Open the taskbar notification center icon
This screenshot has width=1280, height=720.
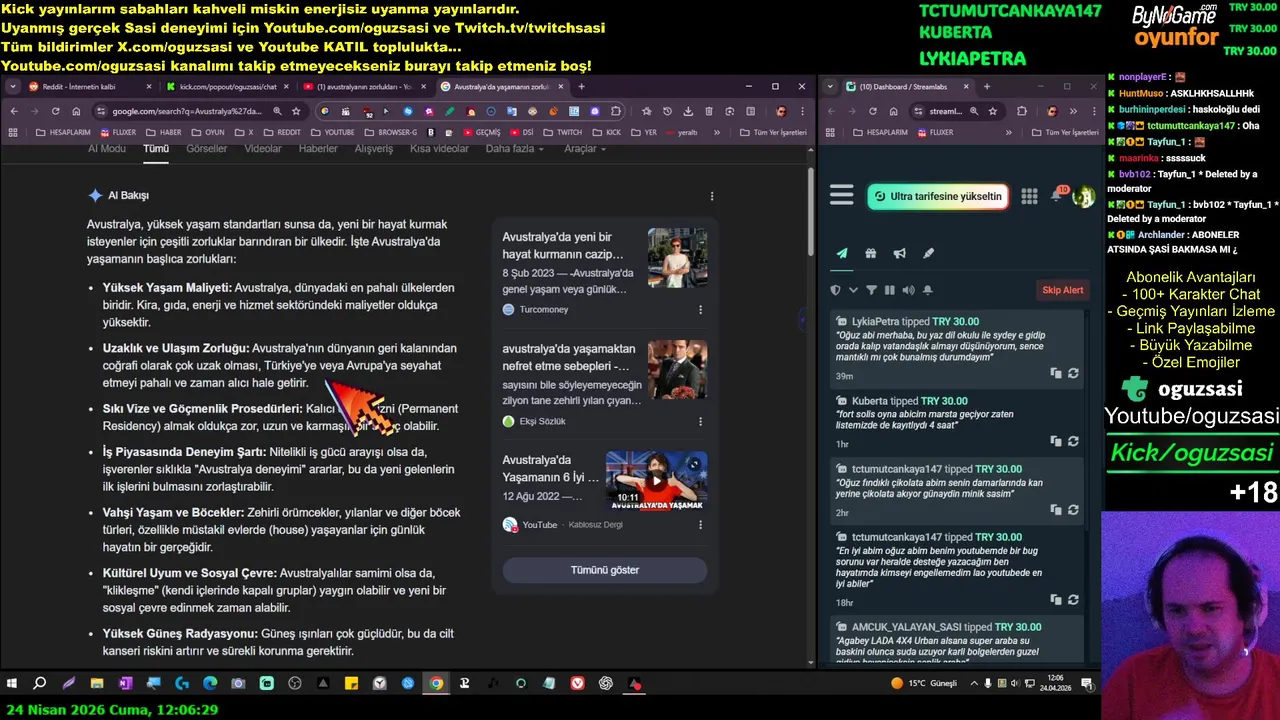pos(1087,684)
